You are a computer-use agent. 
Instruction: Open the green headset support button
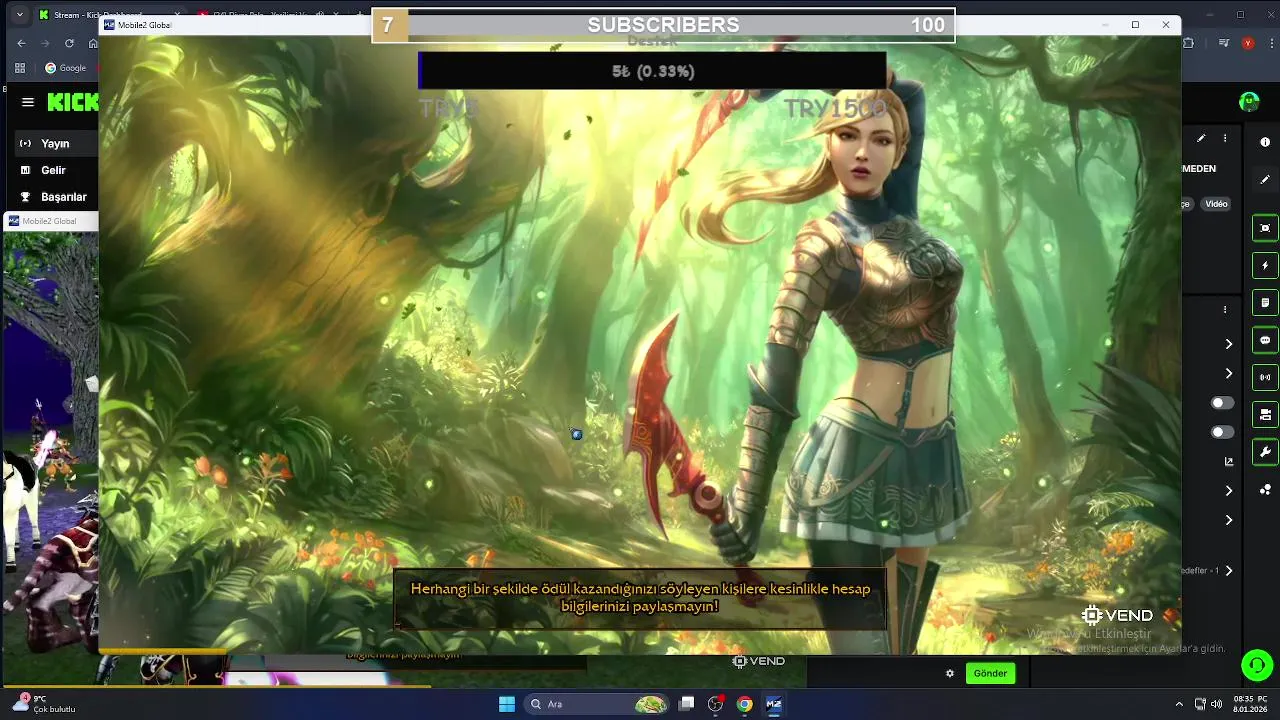[x=1257, y=665]
